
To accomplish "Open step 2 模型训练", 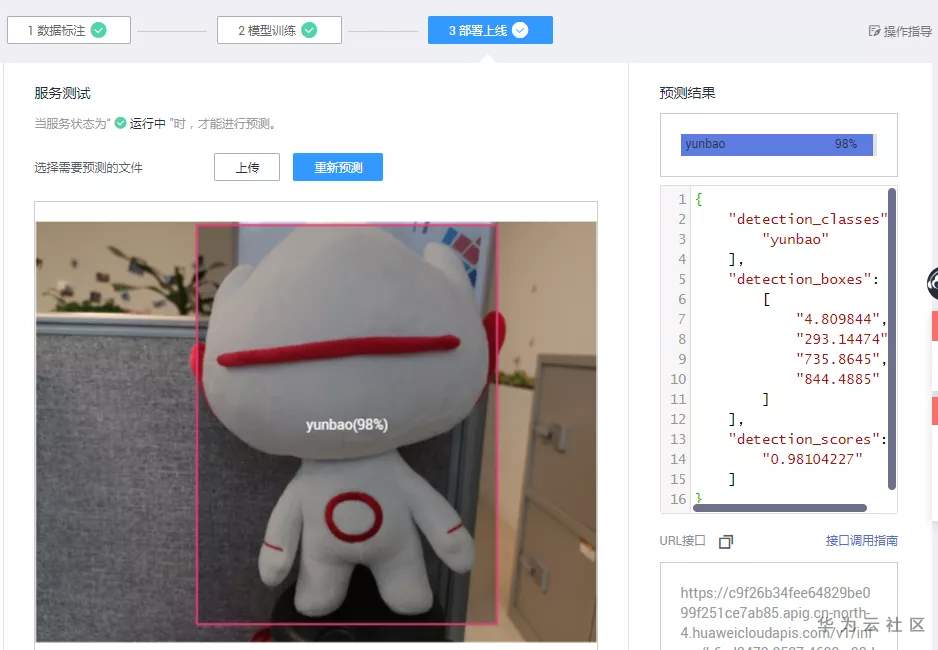I will click(279, 30).
